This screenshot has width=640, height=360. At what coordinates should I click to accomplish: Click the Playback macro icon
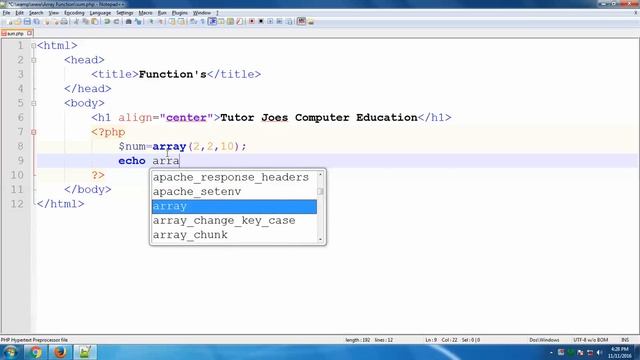tap(270, 21)
